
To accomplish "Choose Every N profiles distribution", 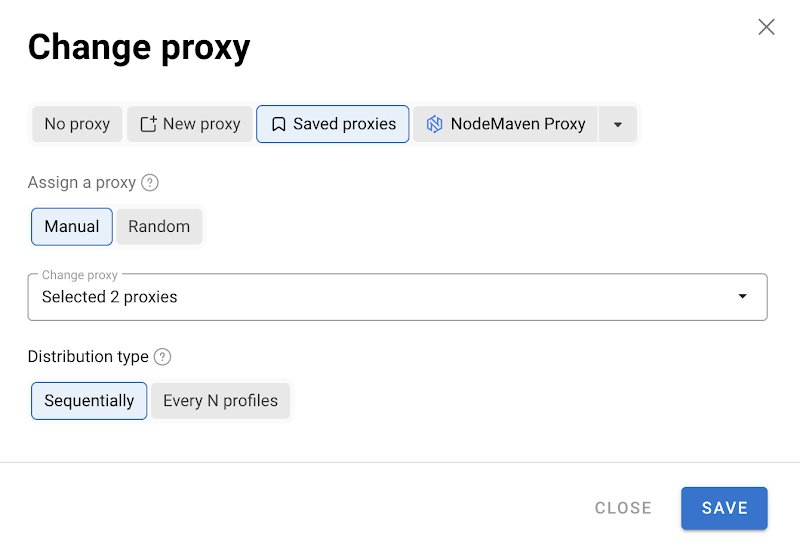I will (220, 401).
